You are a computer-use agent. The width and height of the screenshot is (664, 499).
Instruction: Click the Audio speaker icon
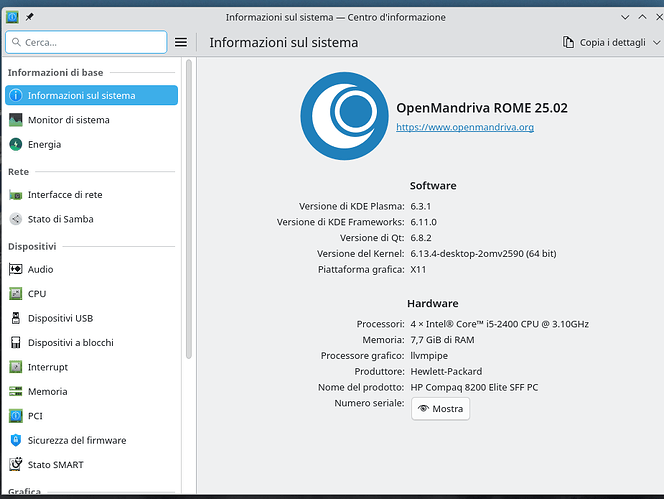[16, 269]
